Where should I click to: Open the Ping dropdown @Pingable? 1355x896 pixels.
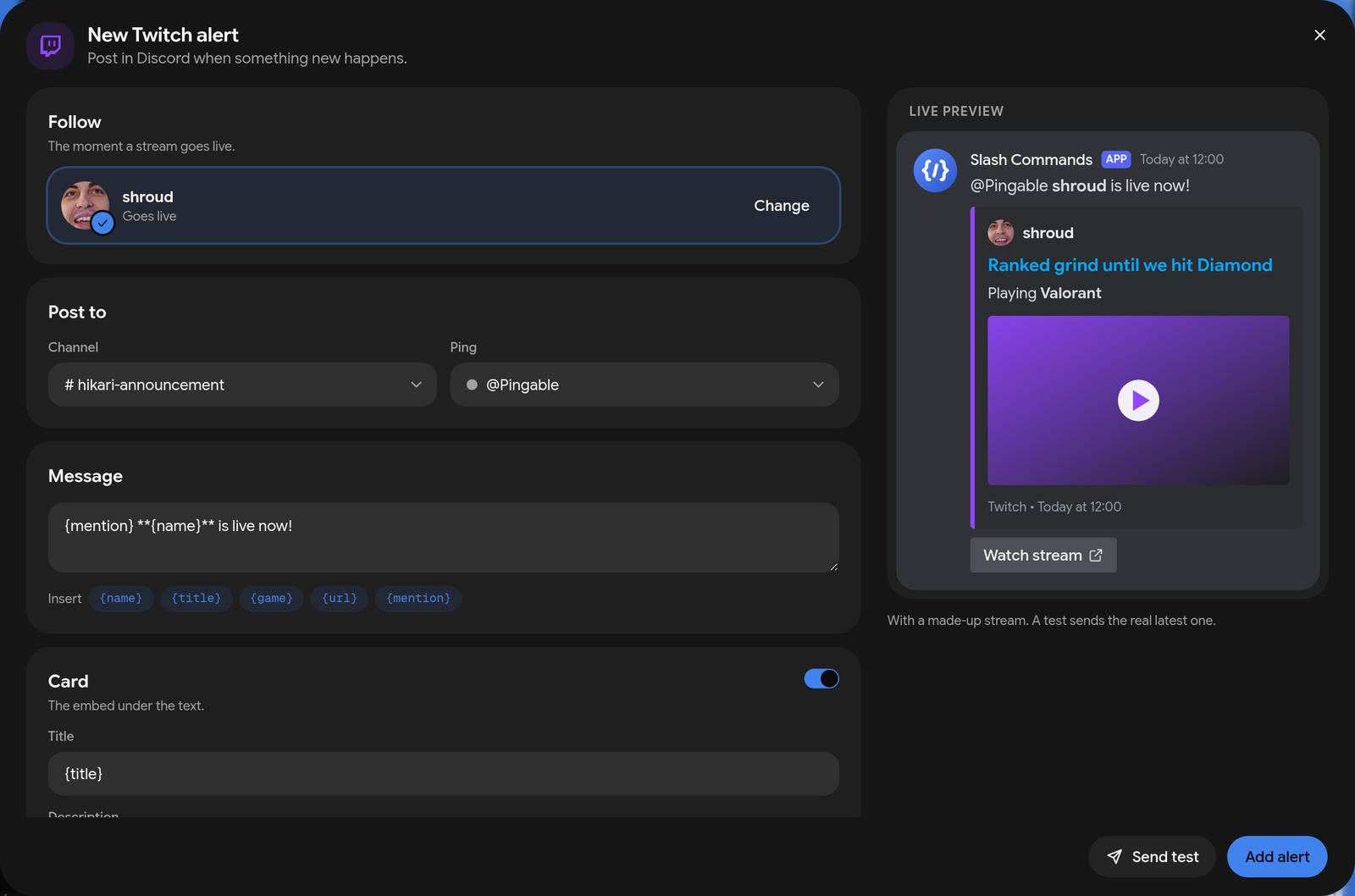point(644,384)
